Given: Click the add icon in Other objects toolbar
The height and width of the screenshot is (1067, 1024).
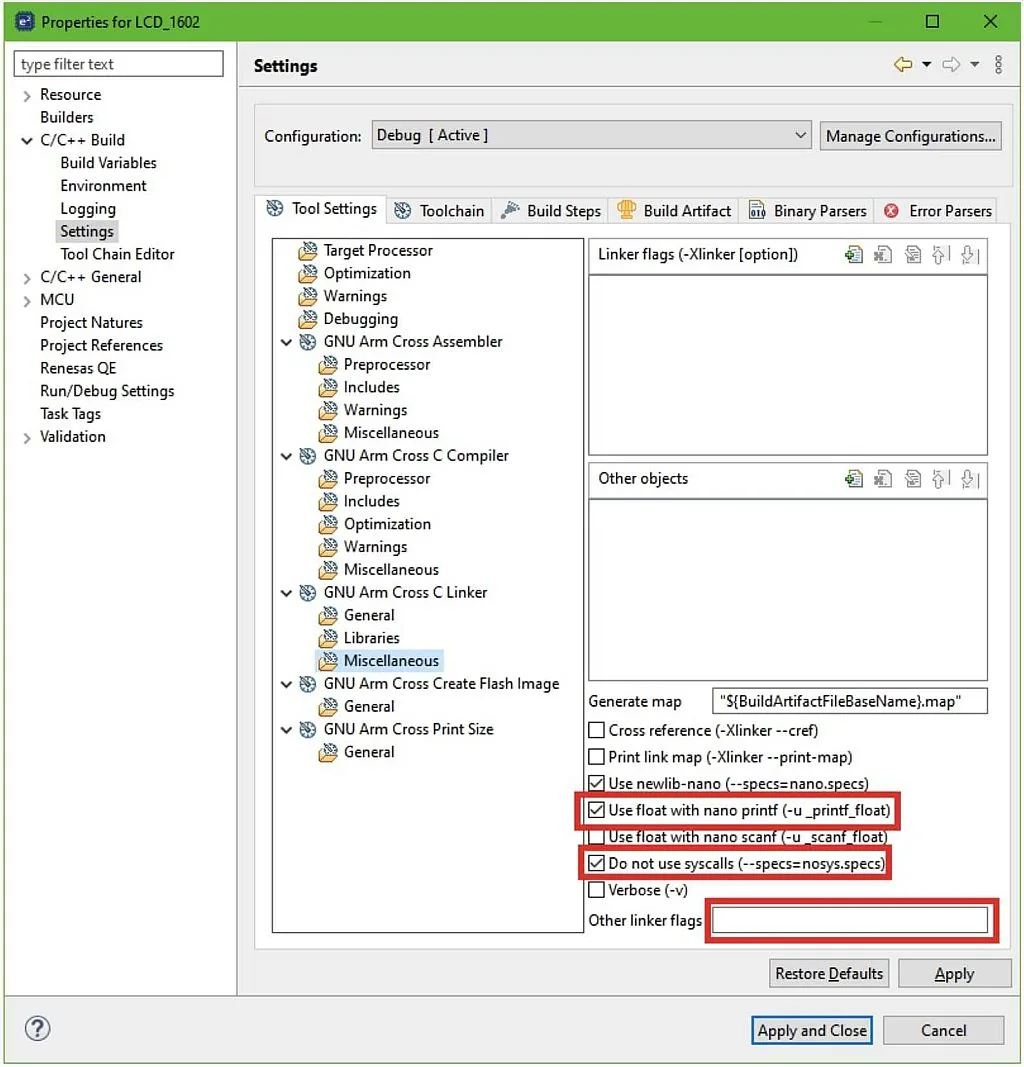Looking at the screenshot, I should pos(853,479).
